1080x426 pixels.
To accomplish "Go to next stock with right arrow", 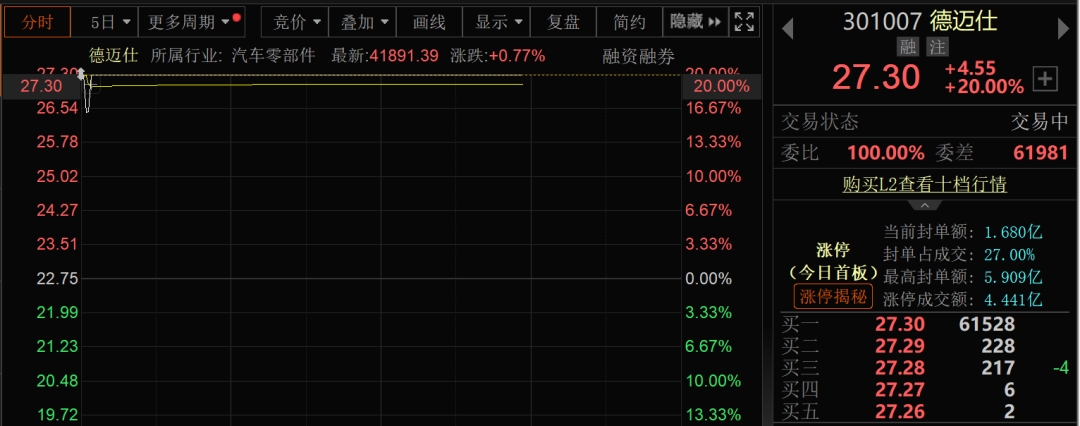I will pos(1064,29).
